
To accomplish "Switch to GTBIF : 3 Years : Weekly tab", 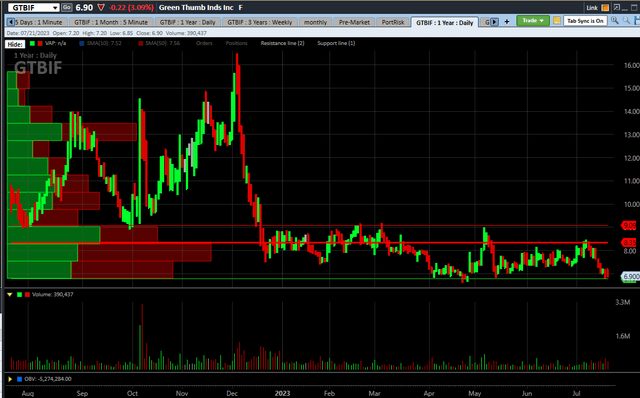I will coord(260,22).
